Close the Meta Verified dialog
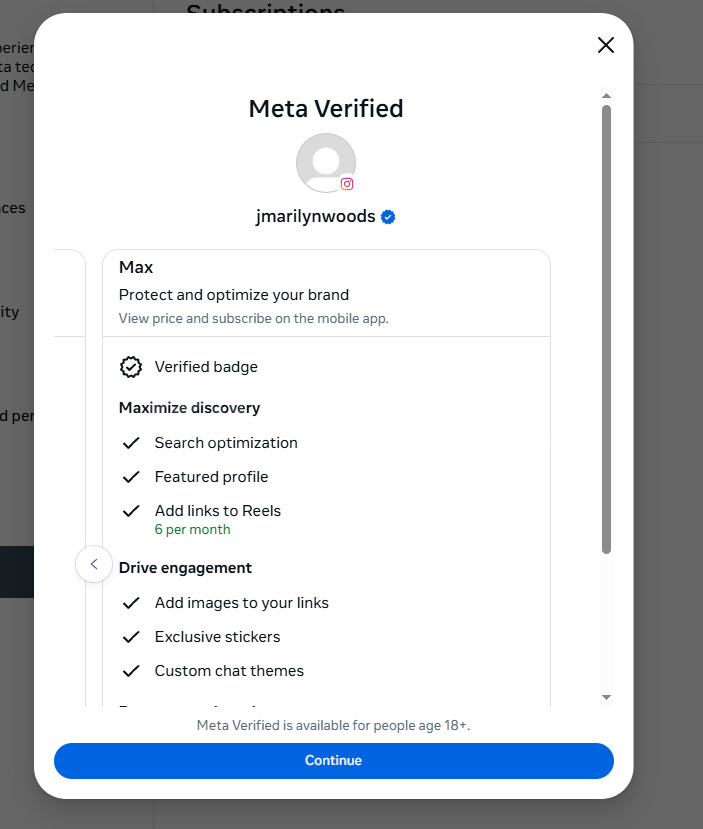Image resolution: width=703 pixels, height=829 pixels. (605, 45)
